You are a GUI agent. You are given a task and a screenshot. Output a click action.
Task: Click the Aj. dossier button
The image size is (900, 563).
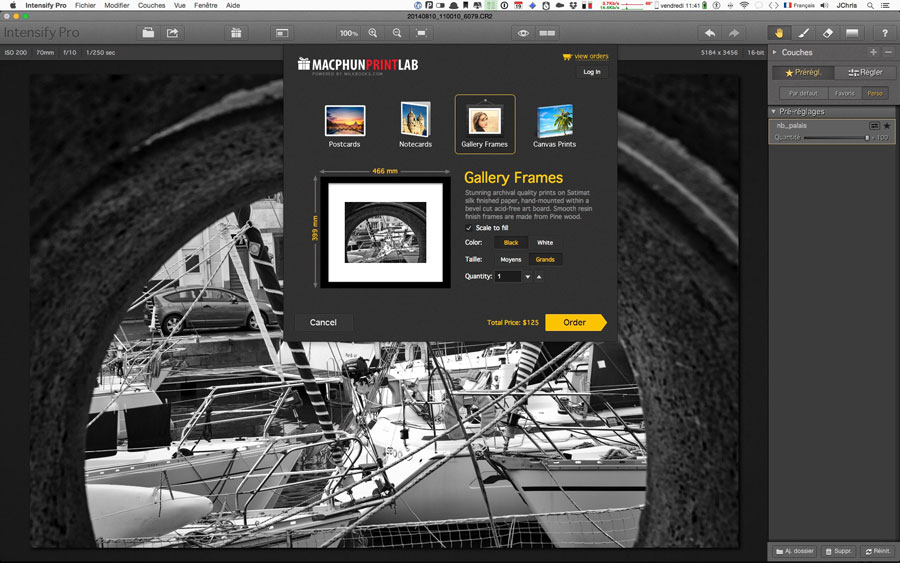795,551
